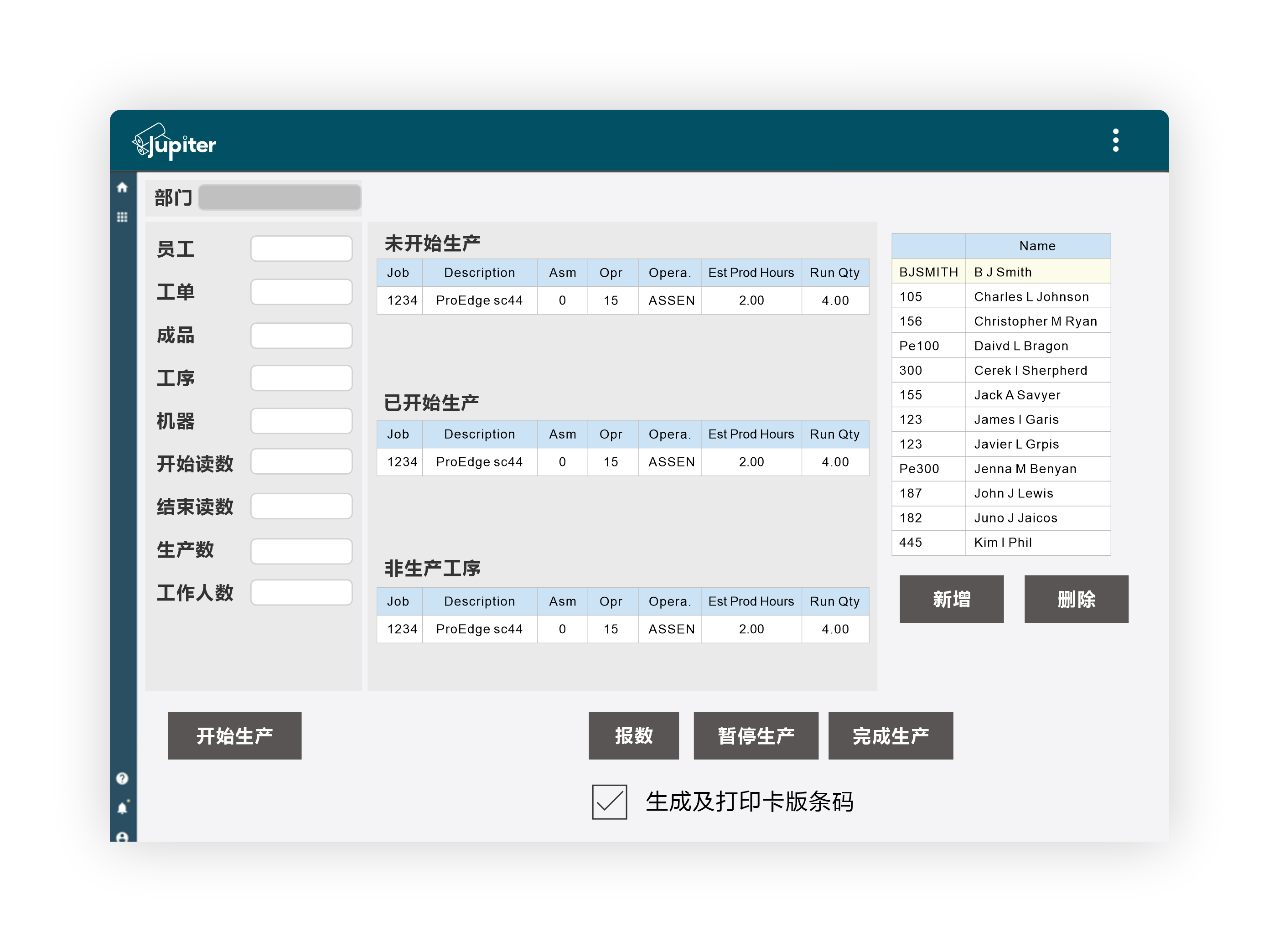
Task: Click the notification bell icon
Action: coord(122,808)
